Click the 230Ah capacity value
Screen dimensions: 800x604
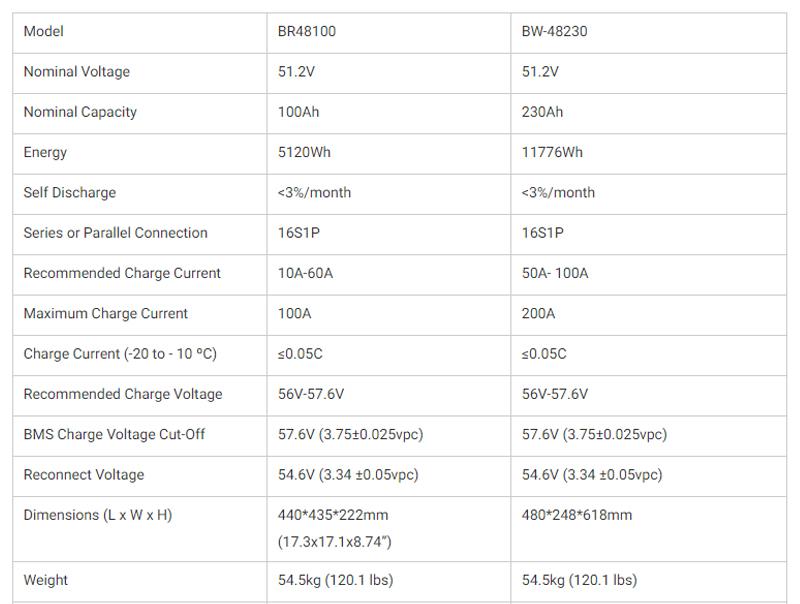pyautogui.click(x=542, y=112)
